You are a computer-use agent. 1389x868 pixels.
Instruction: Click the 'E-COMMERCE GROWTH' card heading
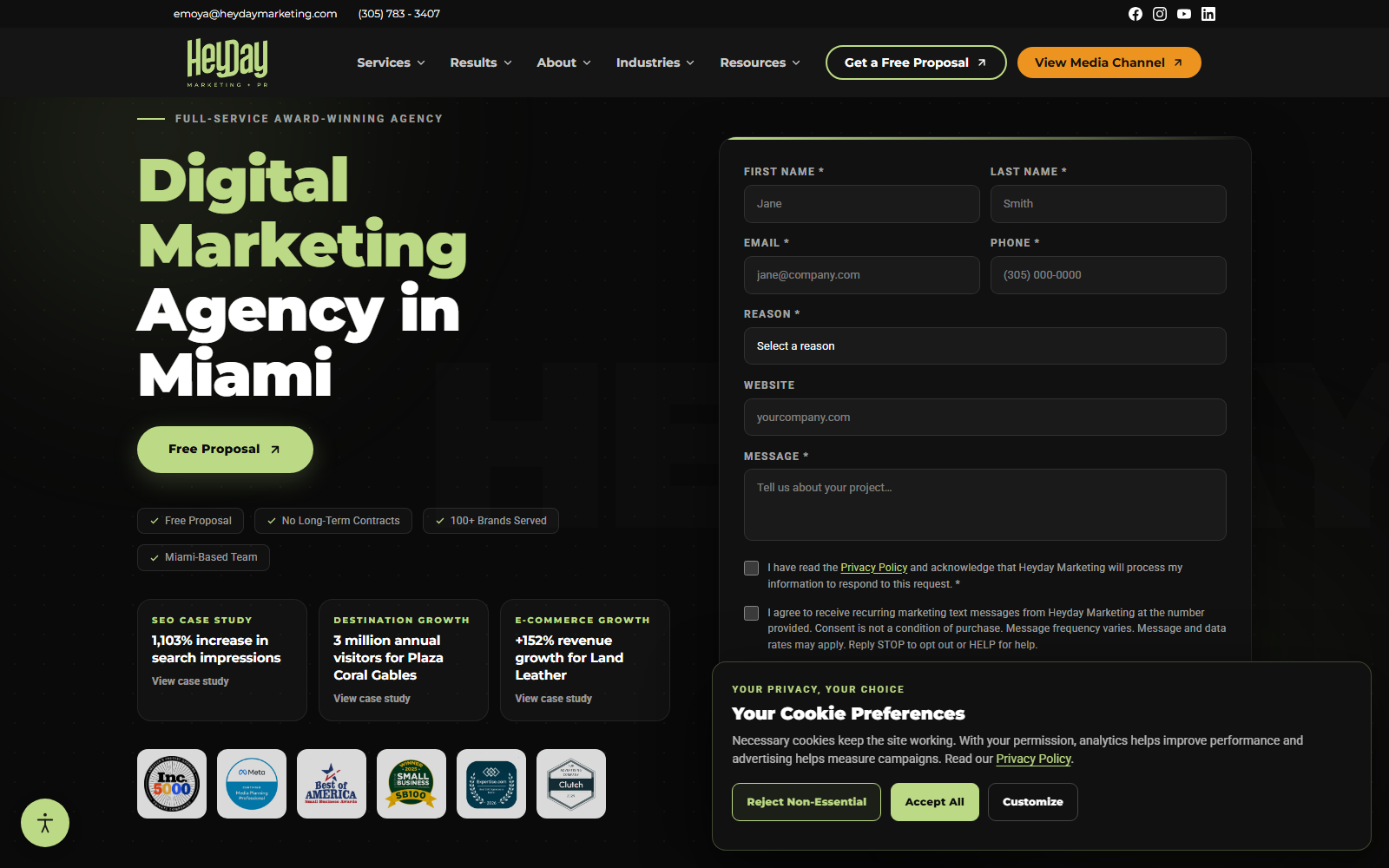[583, 621]
